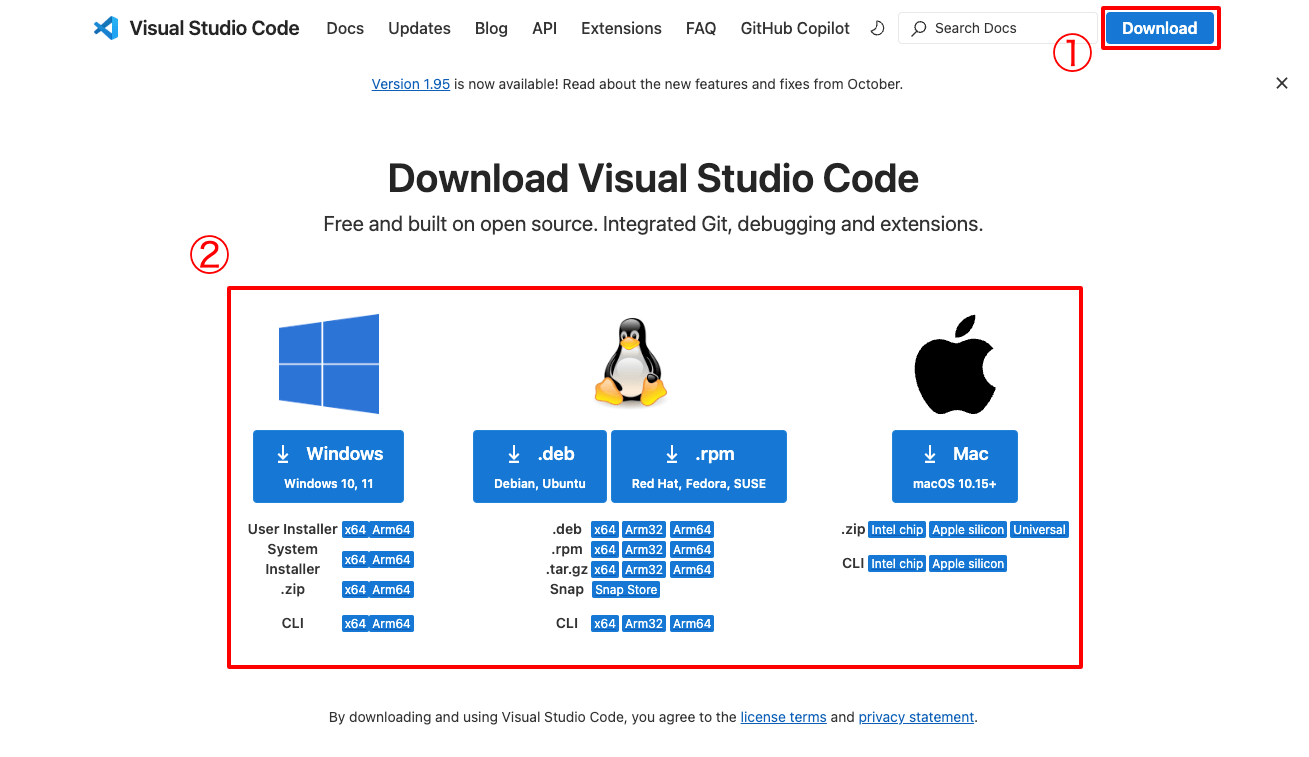This screenshot has height=757, width=1309.
Task: Open the Snap Store badge
Action: coord(625,589)
